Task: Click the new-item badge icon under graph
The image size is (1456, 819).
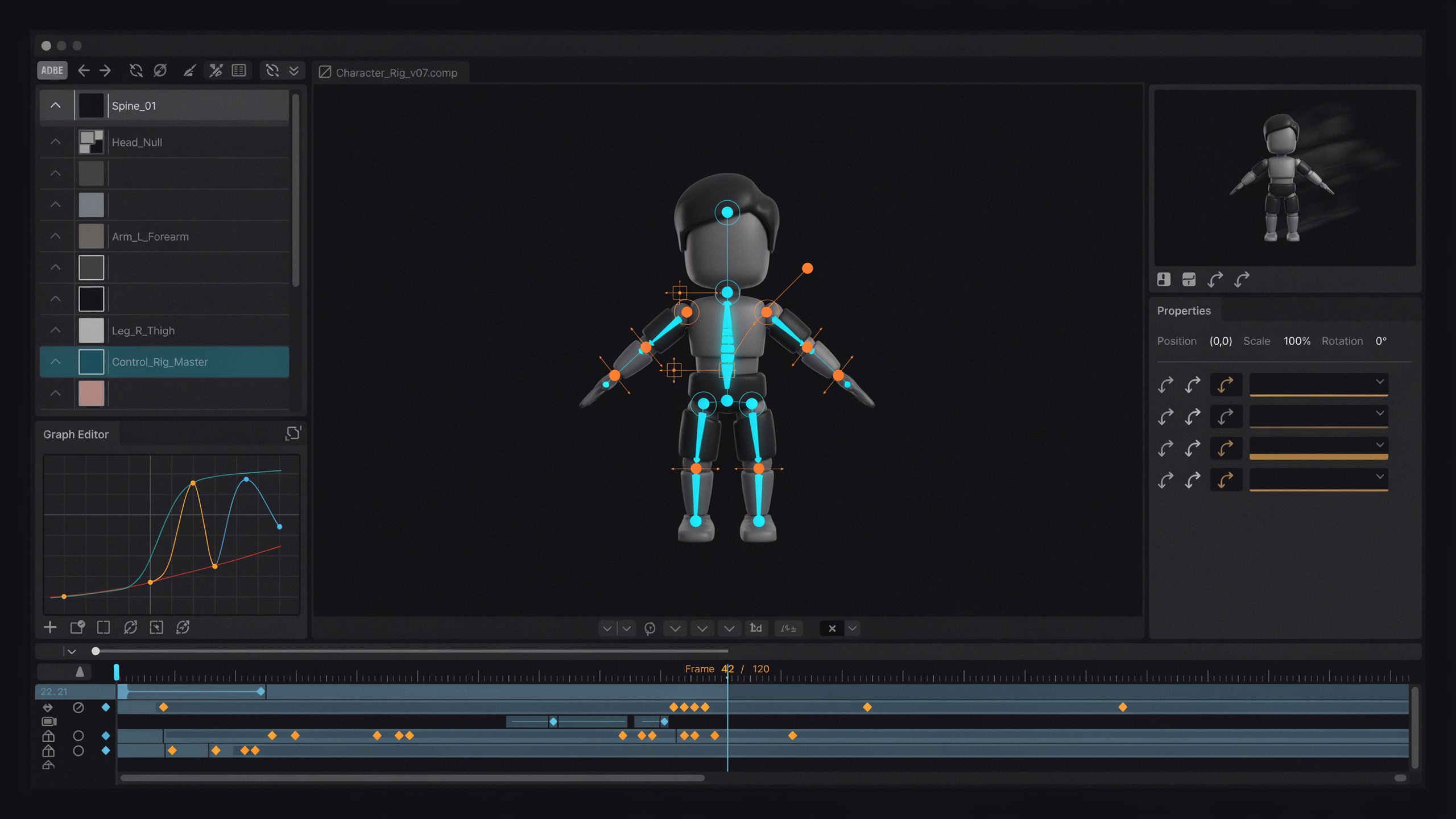Action: pos(77,627)
